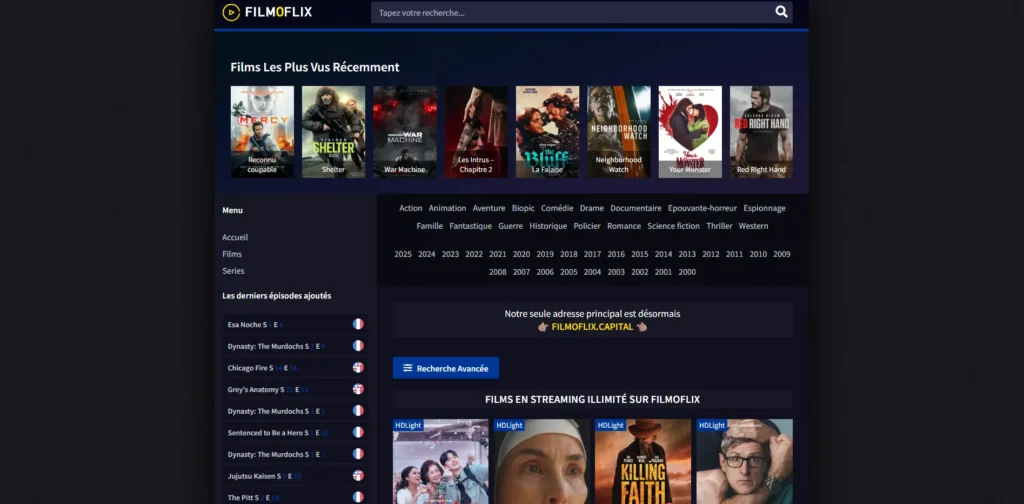Open Jujutsu Kaisen latest episode row
Image resolution: width=1024 pixels, height=504 pixels.
point(295,475)
